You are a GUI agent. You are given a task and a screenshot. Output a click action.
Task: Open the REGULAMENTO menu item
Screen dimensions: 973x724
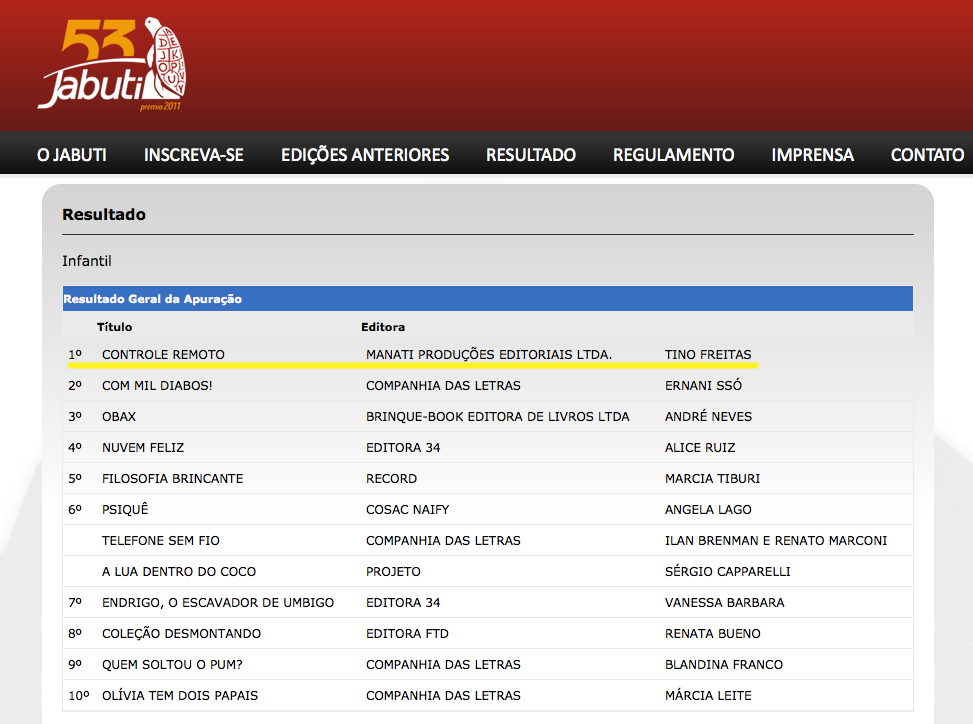673,154
